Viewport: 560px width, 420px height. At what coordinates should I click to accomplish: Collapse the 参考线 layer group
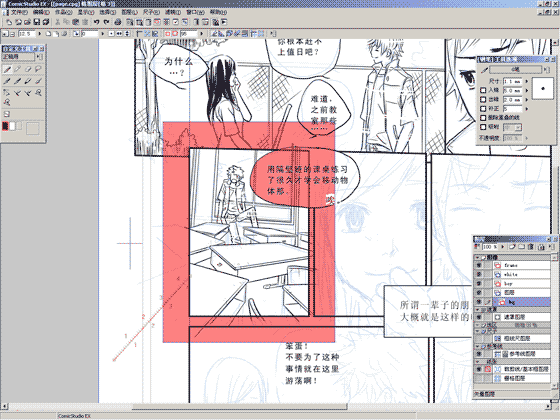click(x=477, y=346)
